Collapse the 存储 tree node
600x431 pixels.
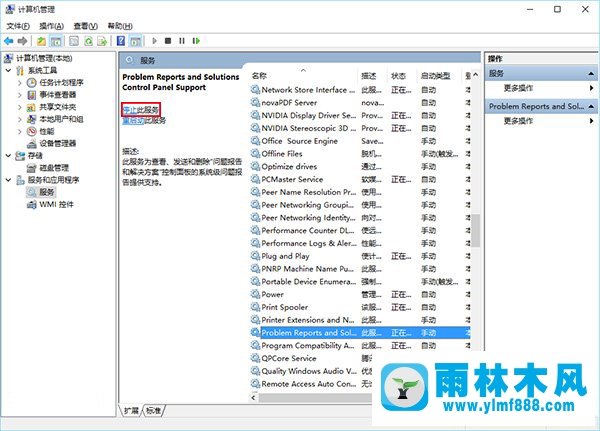coord(8,155)
